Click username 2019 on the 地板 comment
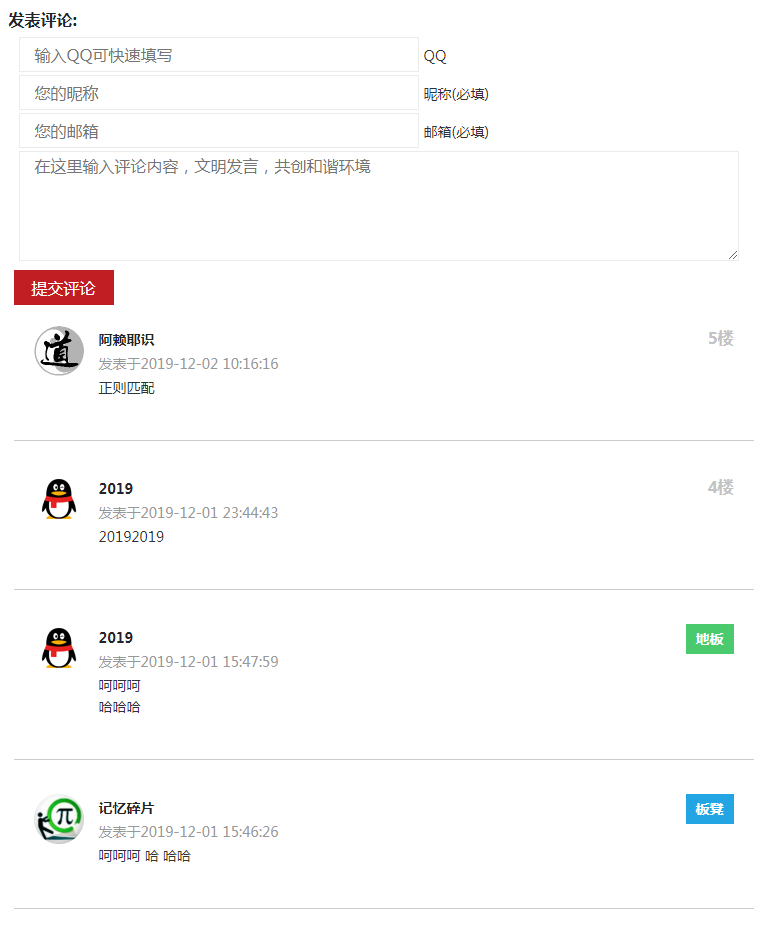Screen dimensions: 770x938 pyautogui.click(x=115, y=638)
